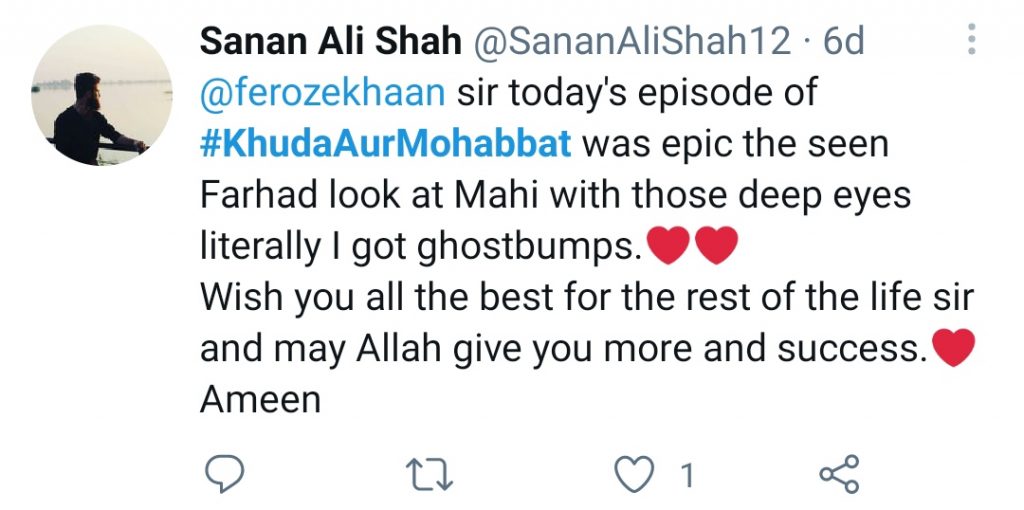Open the #KhudaAurMohabbat hashtag
The image size is (1024, 510).
pyautogui.click(x=385, y=144)
